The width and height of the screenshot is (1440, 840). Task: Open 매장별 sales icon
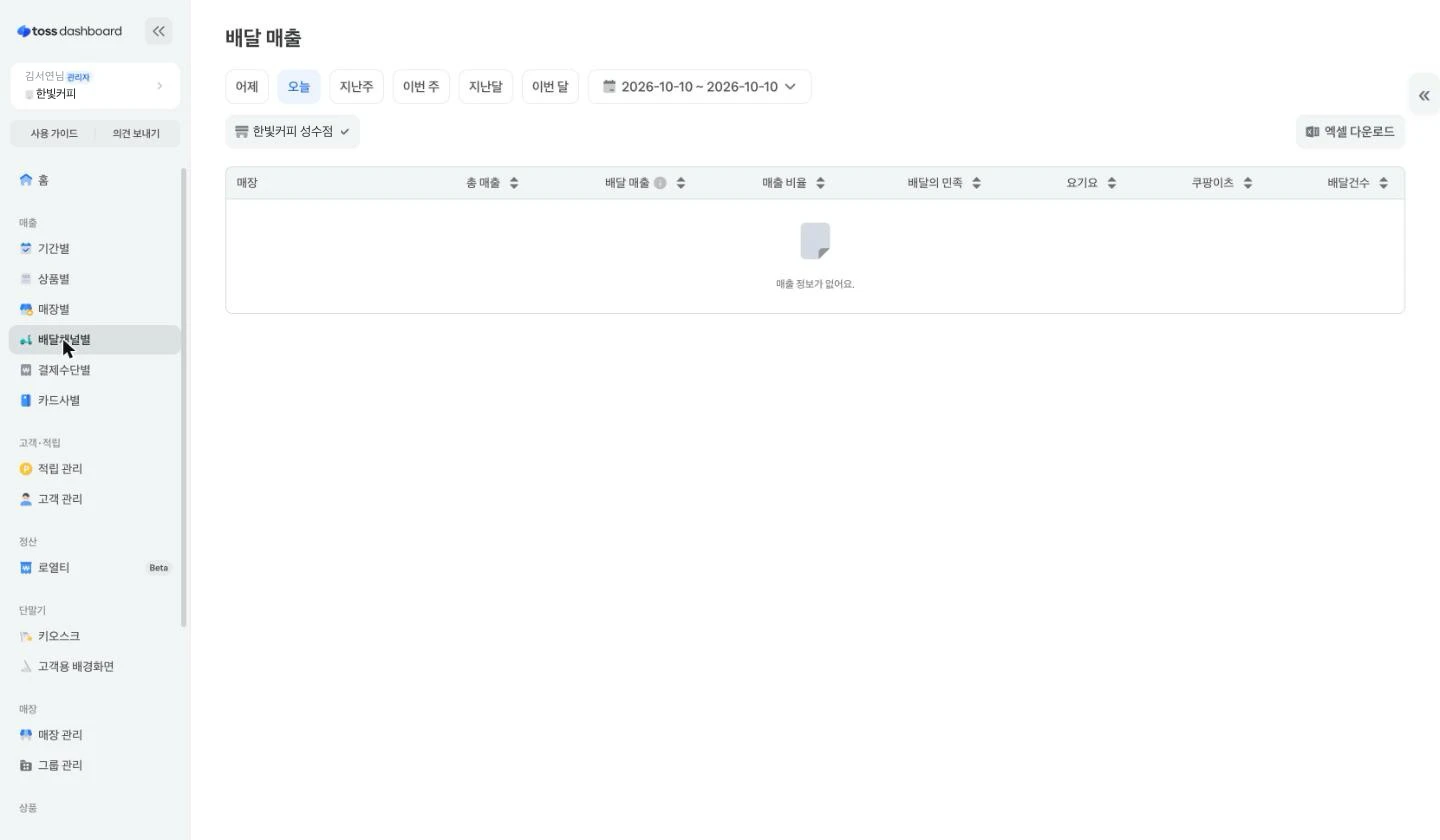coord(26,309)
